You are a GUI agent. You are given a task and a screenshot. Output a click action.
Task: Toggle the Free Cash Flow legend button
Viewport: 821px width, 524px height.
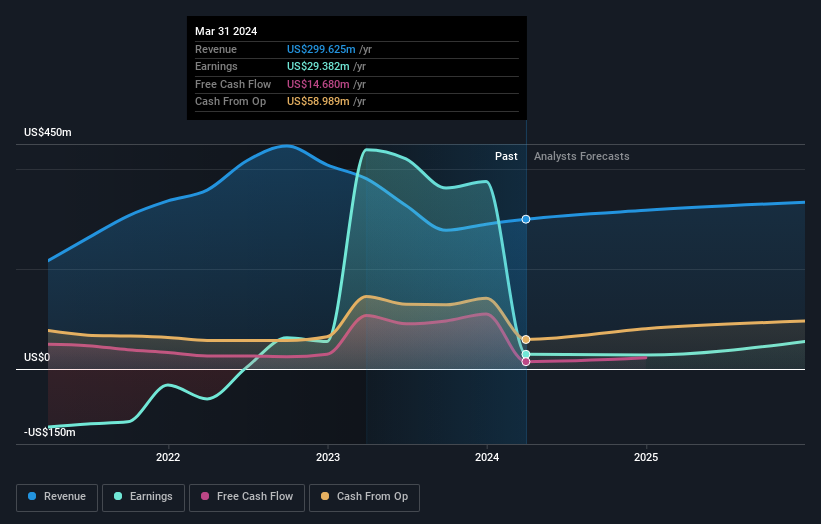point(247,497)
